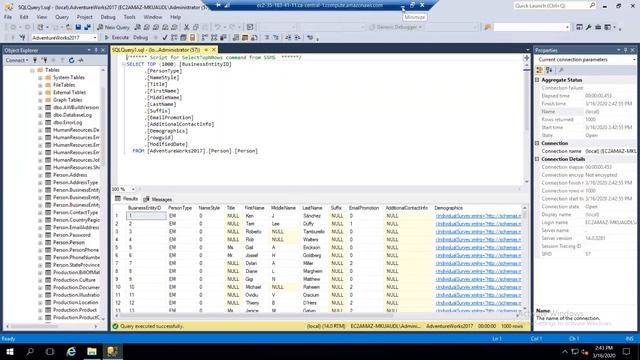Click the Comment Out Selected Lines icon
Image resolution: width=640 pixels, height=360 pixels.
click(267, 38)
